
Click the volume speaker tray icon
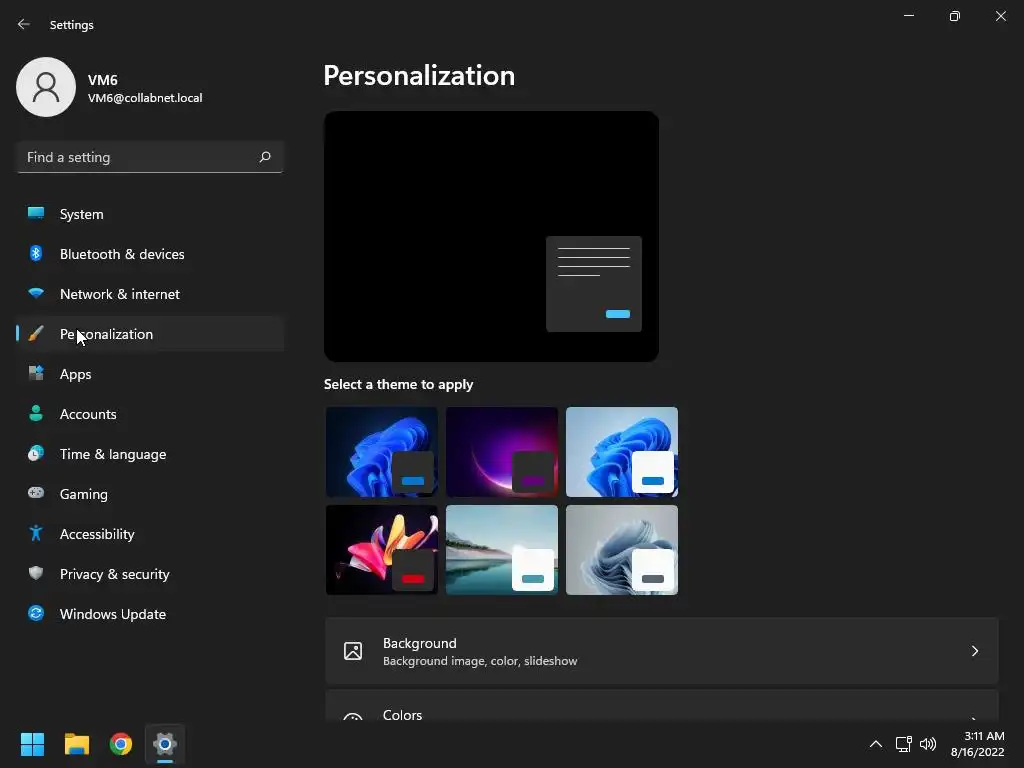928,744
